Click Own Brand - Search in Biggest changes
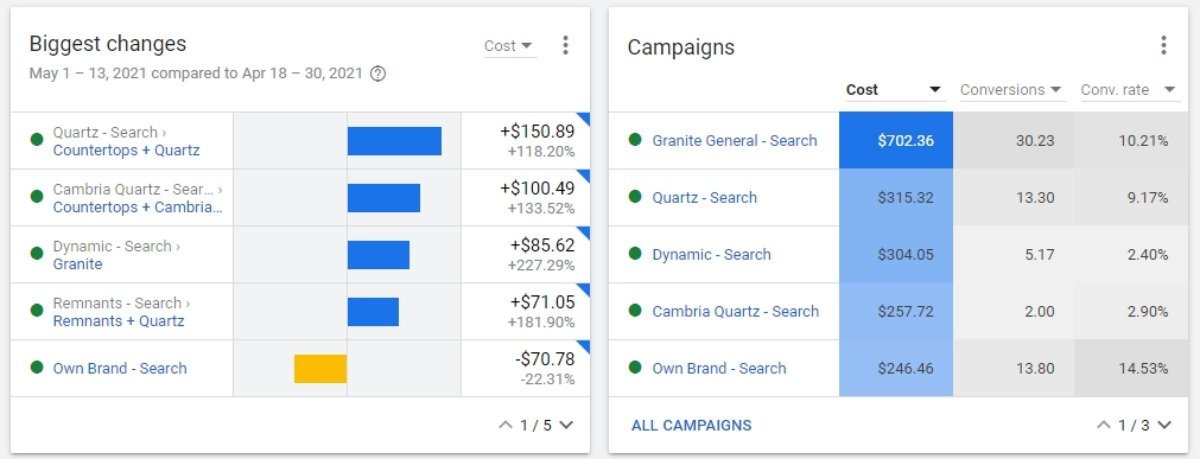 (120, 368)
